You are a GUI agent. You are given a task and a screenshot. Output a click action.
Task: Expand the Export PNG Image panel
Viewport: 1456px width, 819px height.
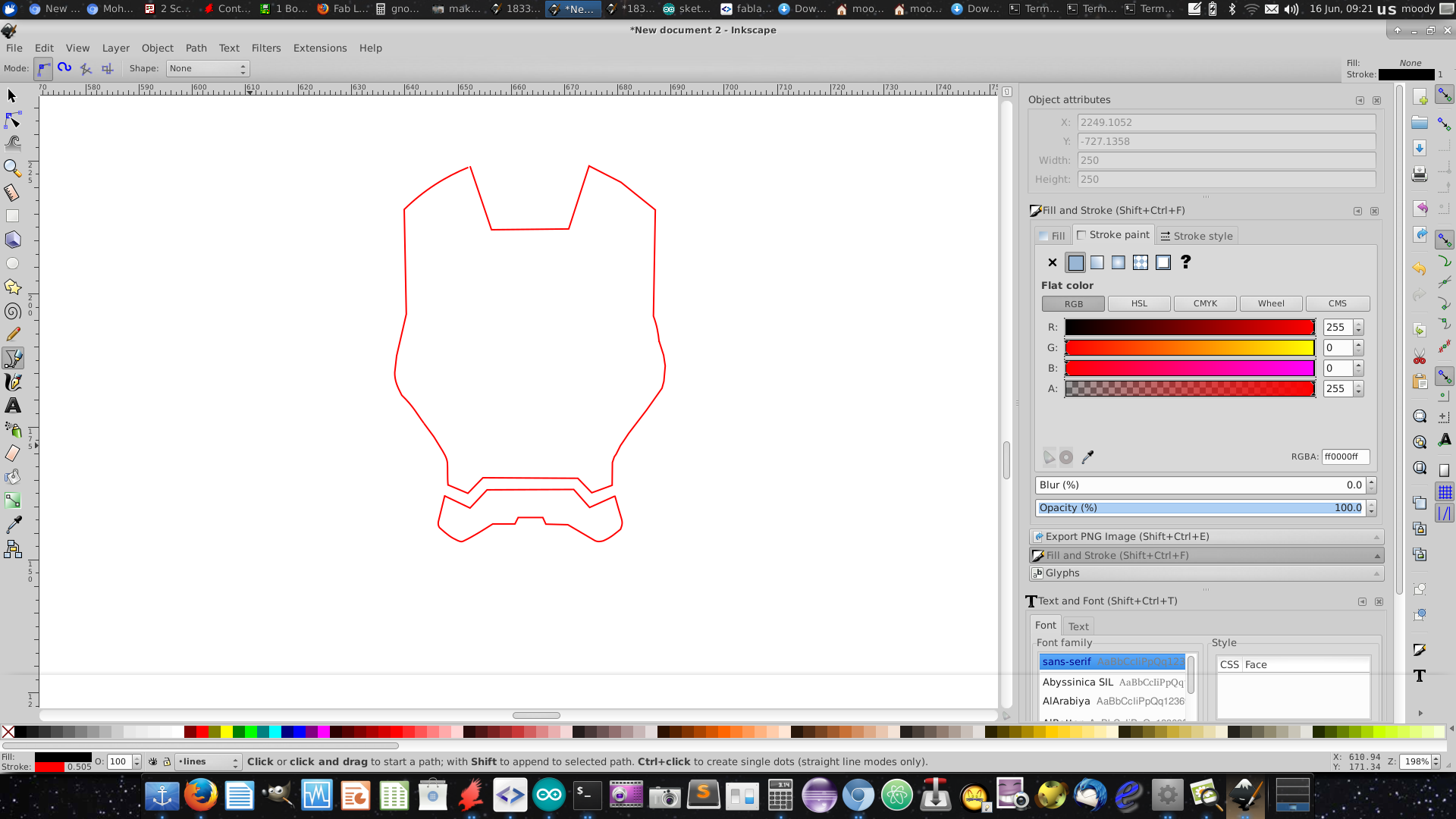pyautogui.click(x=1206, y=536)
